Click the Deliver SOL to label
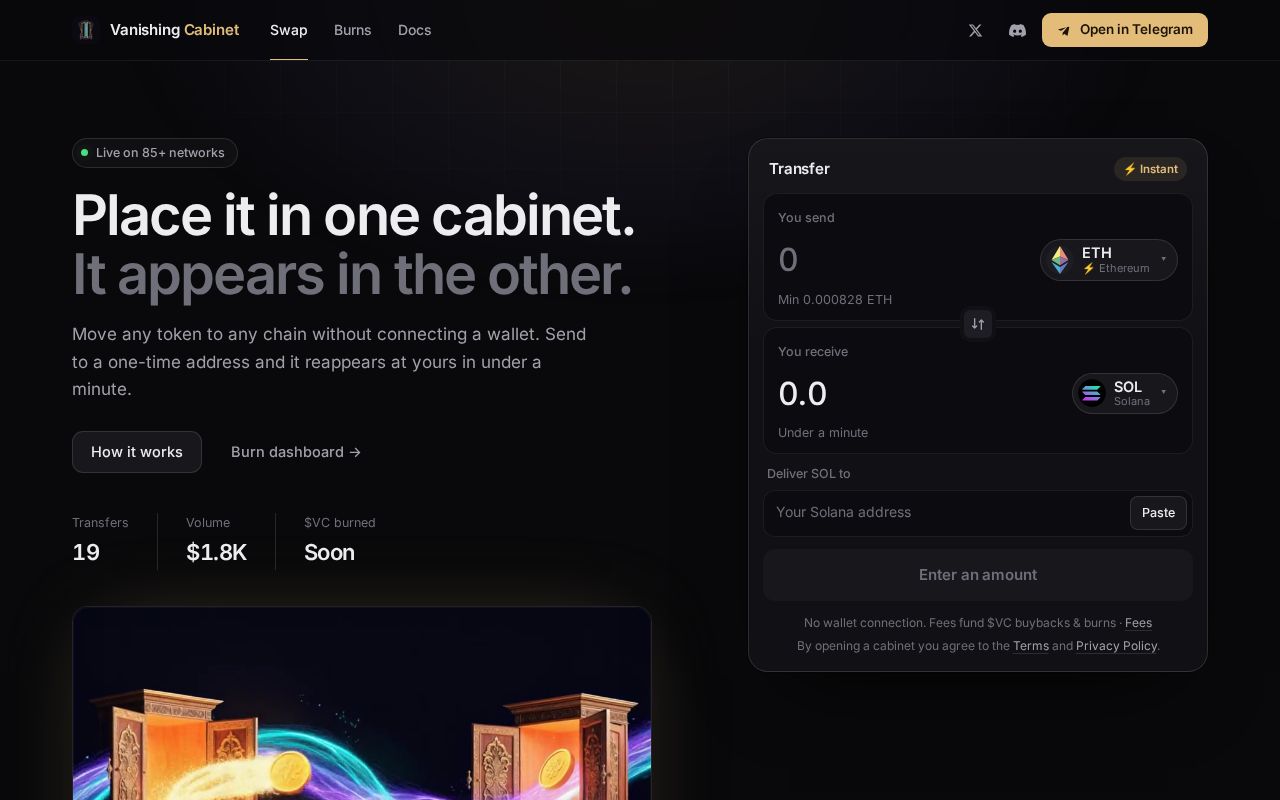This screenshot has height=800, width=1280. point(809,474)
